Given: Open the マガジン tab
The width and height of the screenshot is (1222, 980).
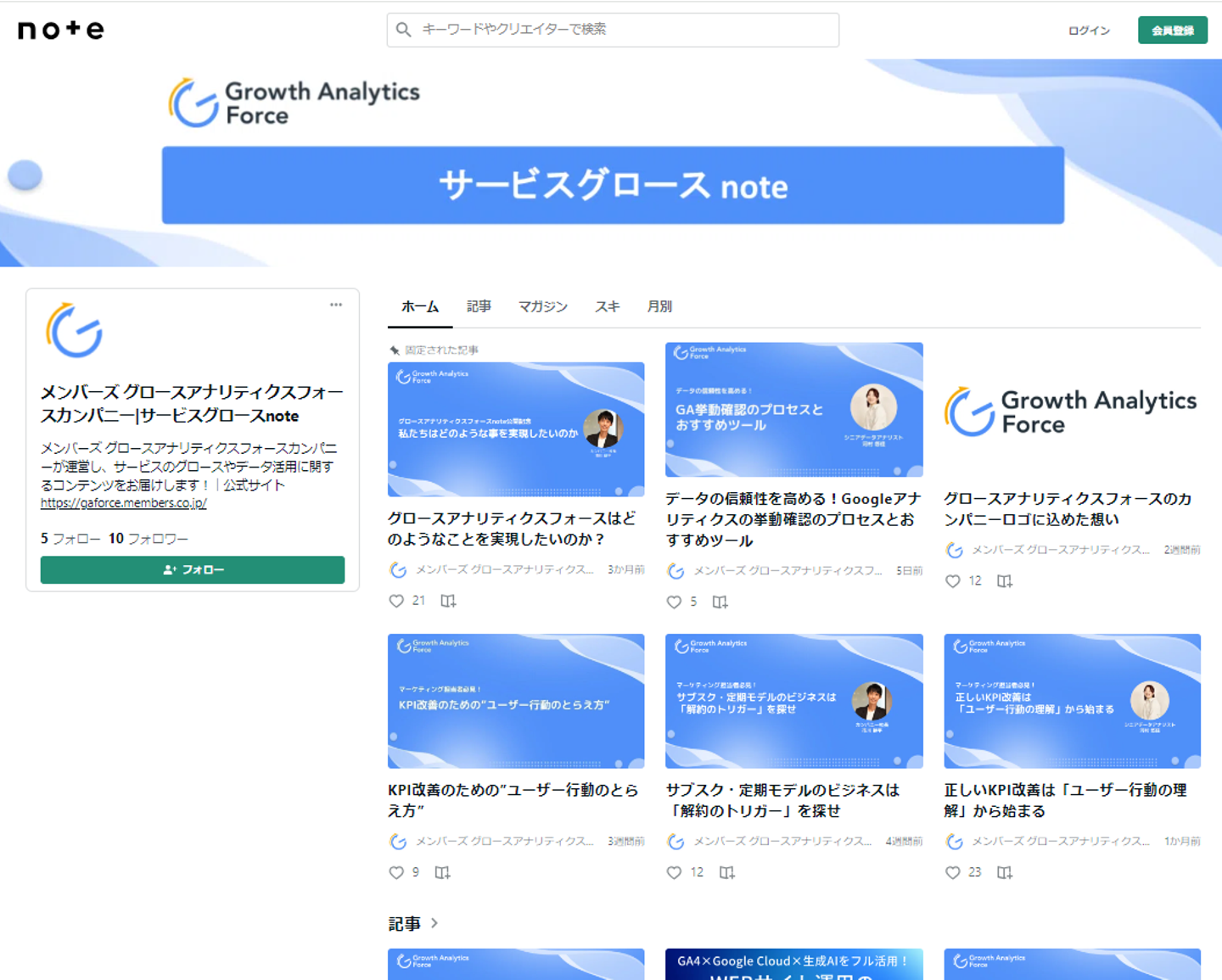Looking at the screenshot, I should click(543, 306).
